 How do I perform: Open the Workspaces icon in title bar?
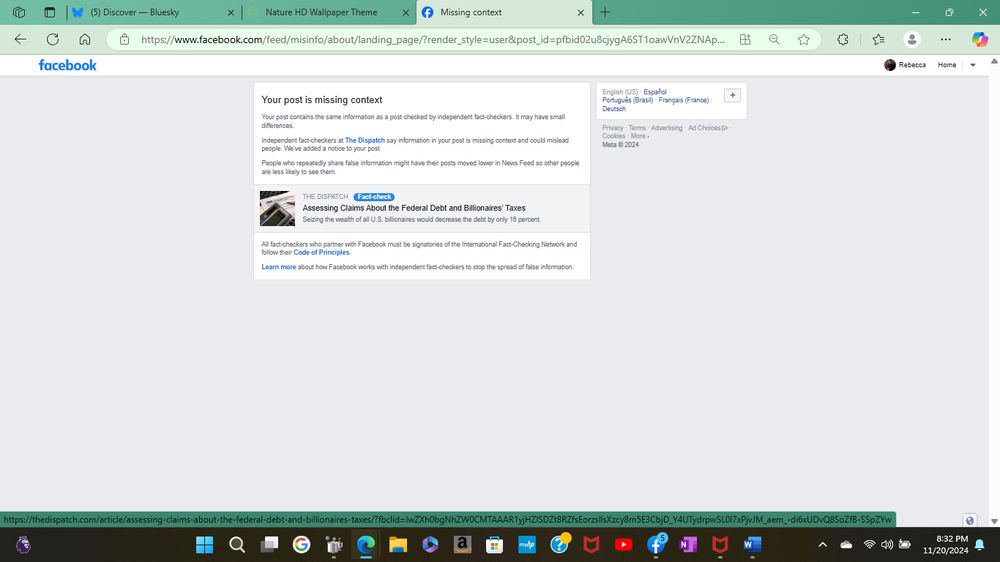point(19,12)
